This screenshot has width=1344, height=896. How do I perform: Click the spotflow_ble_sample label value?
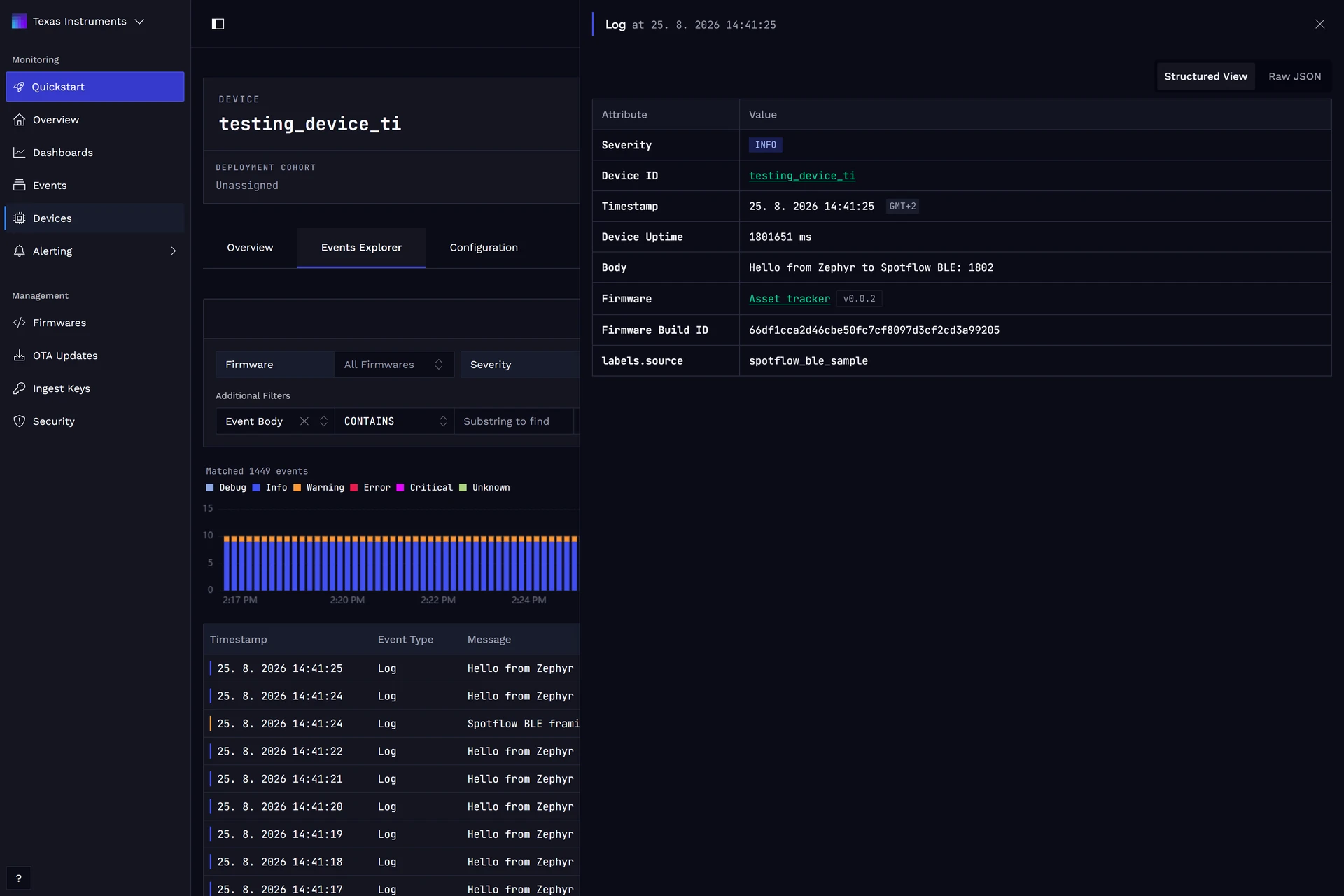(x=808, y=361)
